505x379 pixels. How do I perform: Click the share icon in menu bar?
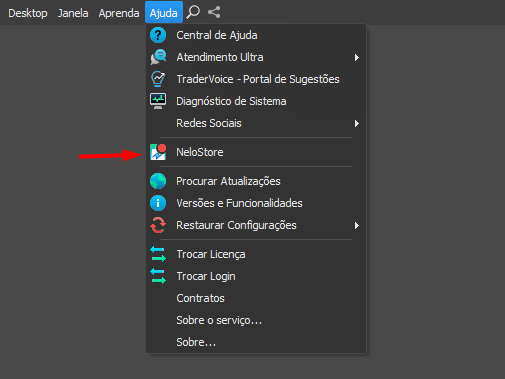pyautogui.click(x=214, y=12)
